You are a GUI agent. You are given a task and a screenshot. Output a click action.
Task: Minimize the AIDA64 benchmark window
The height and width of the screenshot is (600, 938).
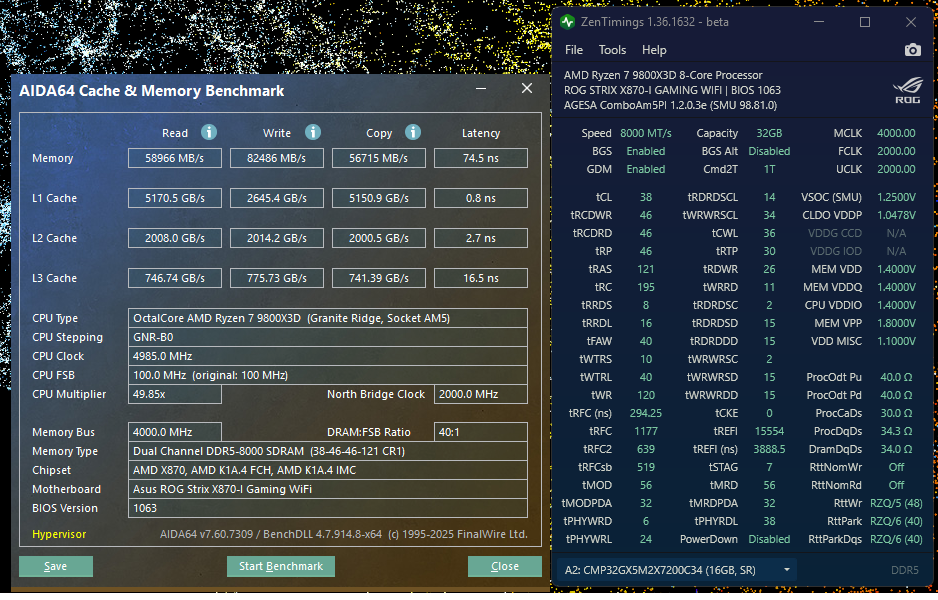point(481,89)
